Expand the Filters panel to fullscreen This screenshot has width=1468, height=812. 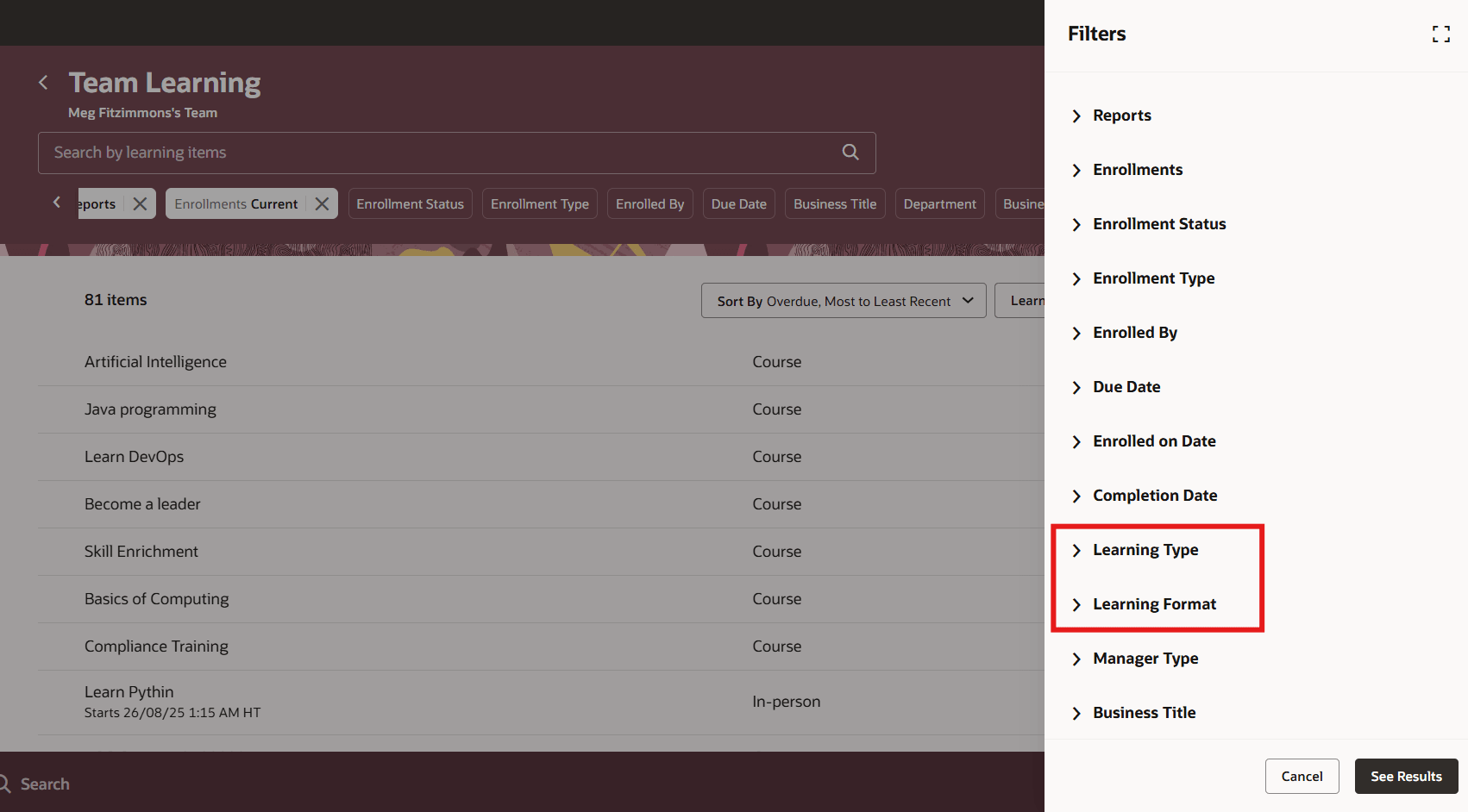1440,34
